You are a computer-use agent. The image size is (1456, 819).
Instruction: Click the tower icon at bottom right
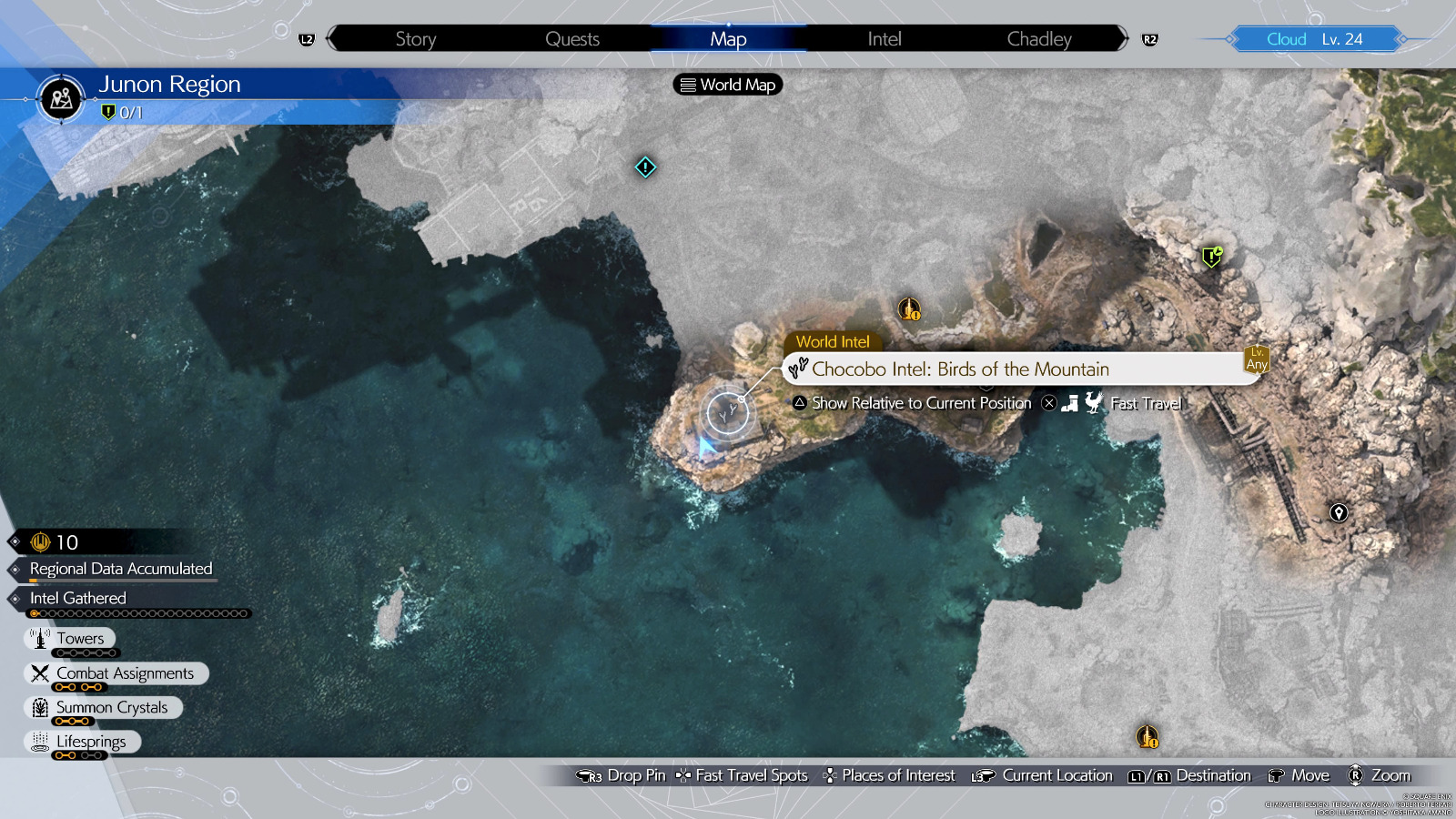pyautogui.click(x=1147, y=736)
